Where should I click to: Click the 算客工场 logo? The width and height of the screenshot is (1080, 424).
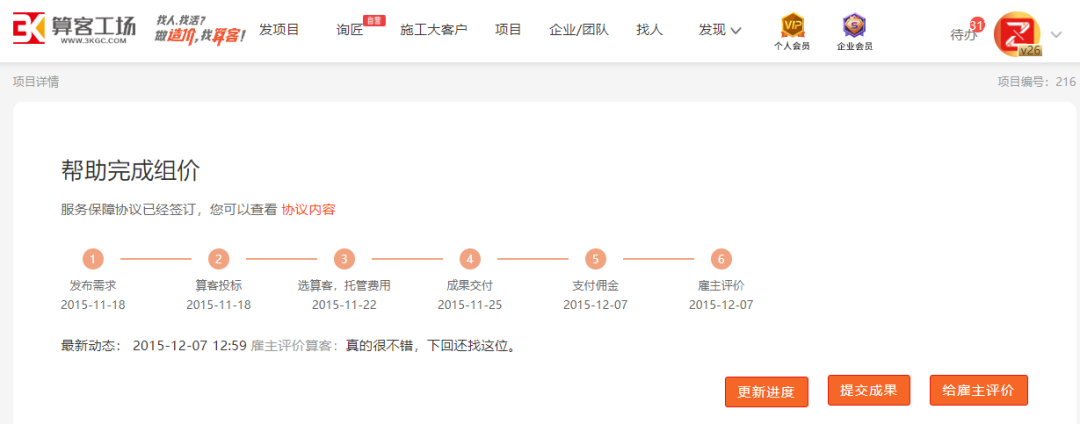point(74,30)
